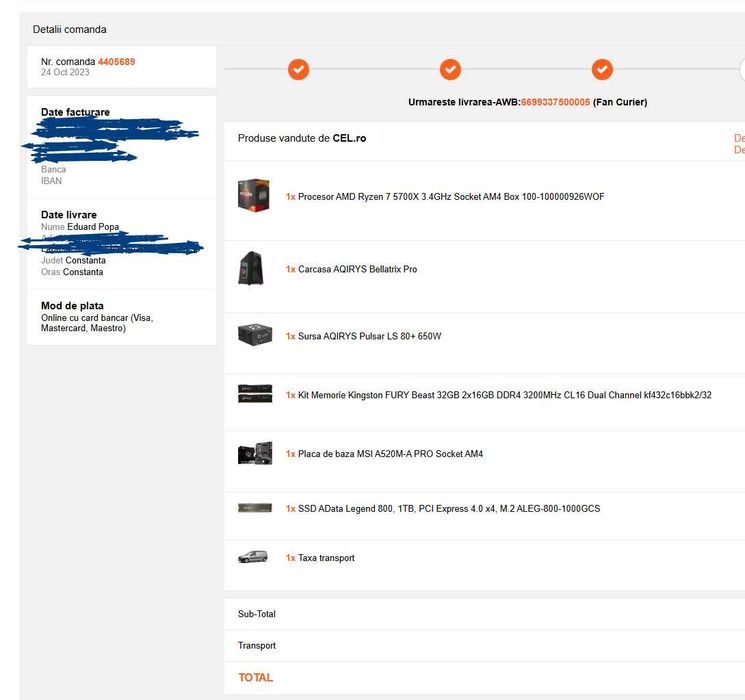Click the third completed order step checkmark
The image size is (745, 700).
point(602,69)
